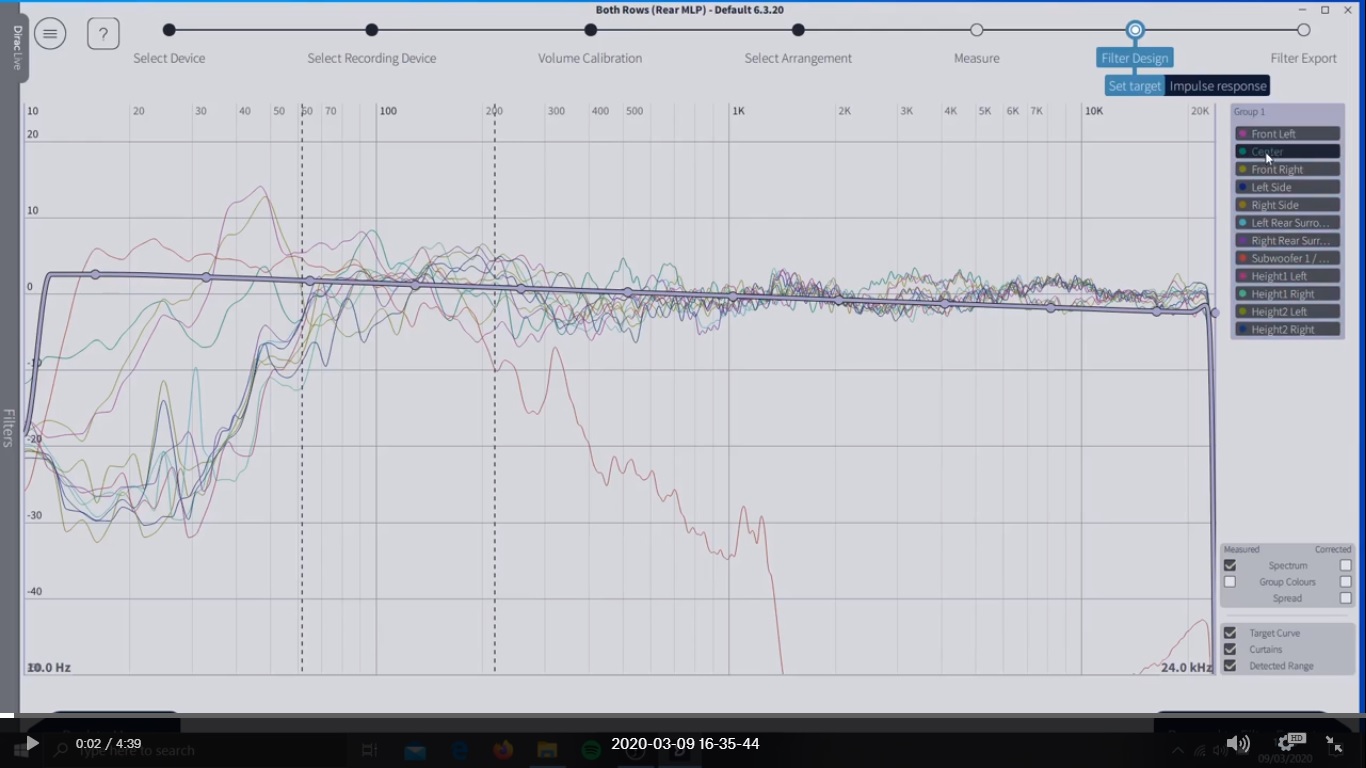Open video quality settings gear
1366x768 pixels.
pos(1288,743)
